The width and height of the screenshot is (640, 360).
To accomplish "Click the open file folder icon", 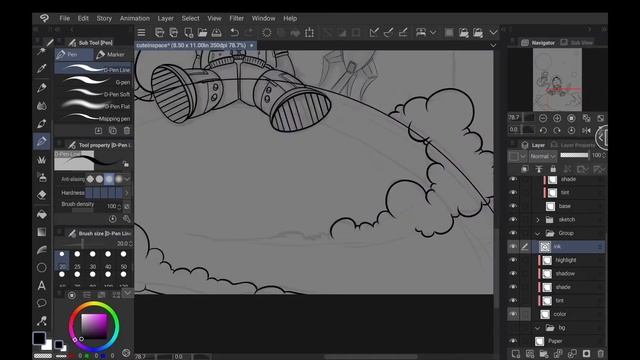I will point(202,32).
